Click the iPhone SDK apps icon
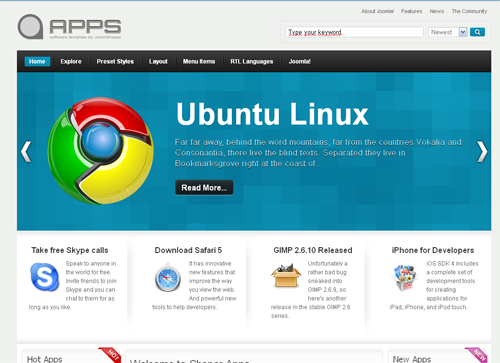500x363 pixels. click(404, 277)
